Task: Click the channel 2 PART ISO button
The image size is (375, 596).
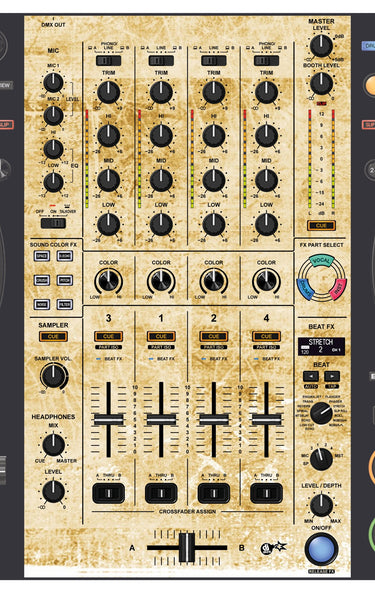Action: 214,347
